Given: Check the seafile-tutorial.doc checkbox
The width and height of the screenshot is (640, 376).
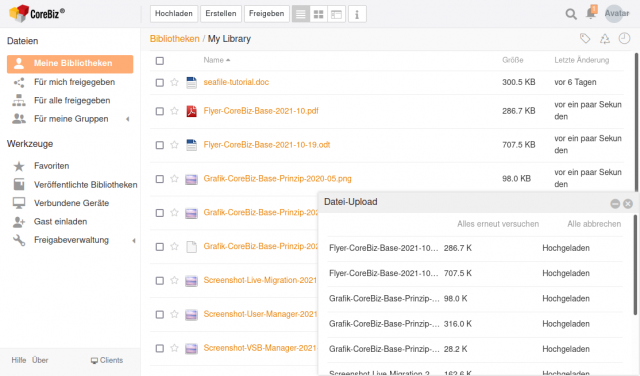Looking at the screenshot, I should tap(160, 83).
